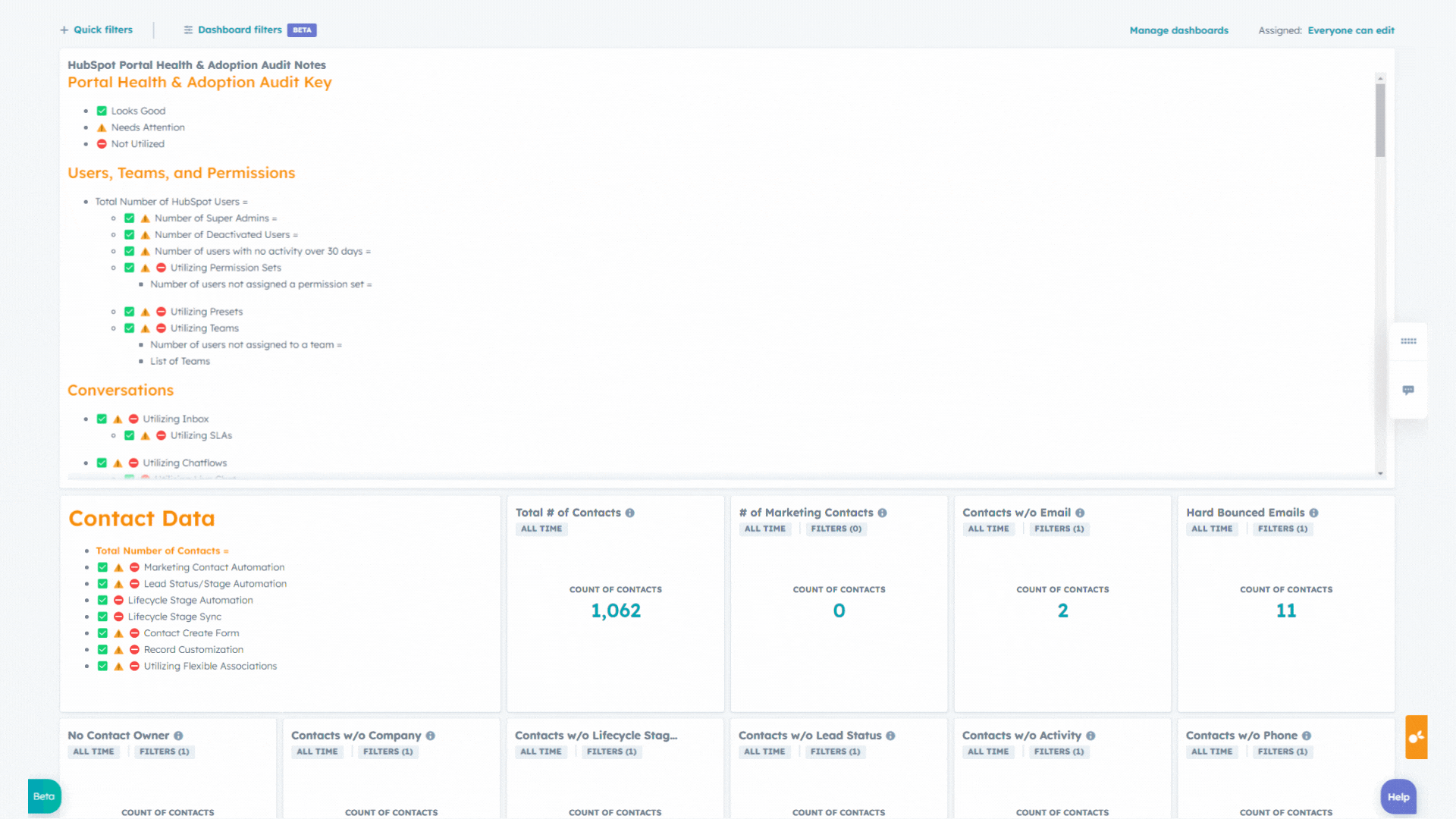The width and height of the screenshot is (1456, 819).
Task: Click the text 'List of Teams'
Action: click(180, 362)
